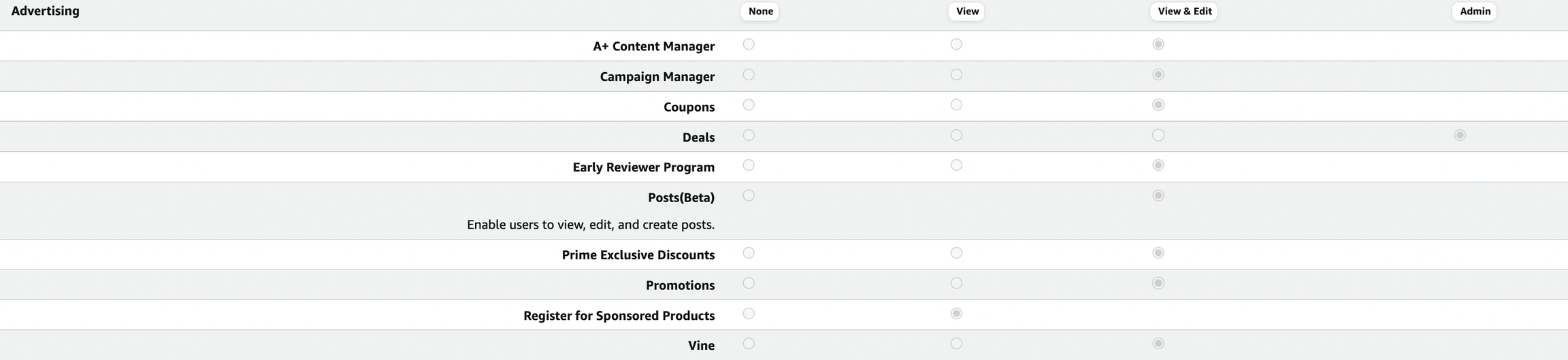Set Vine permission to View

956,344
